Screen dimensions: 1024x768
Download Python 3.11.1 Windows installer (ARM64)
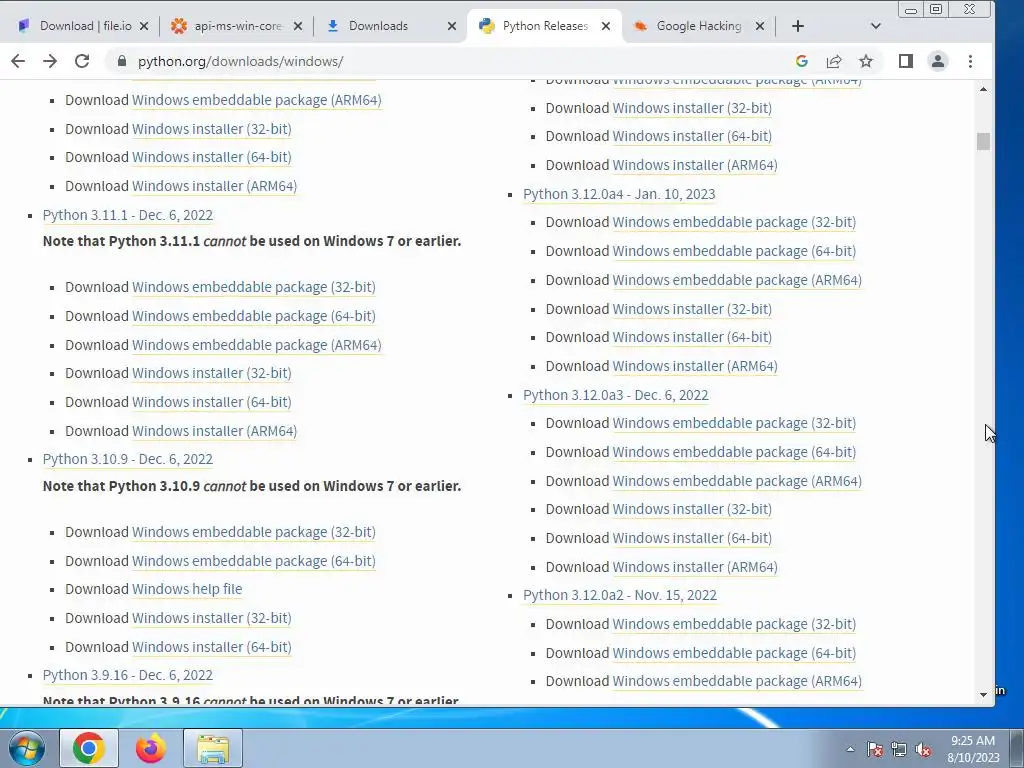(214, 431)
